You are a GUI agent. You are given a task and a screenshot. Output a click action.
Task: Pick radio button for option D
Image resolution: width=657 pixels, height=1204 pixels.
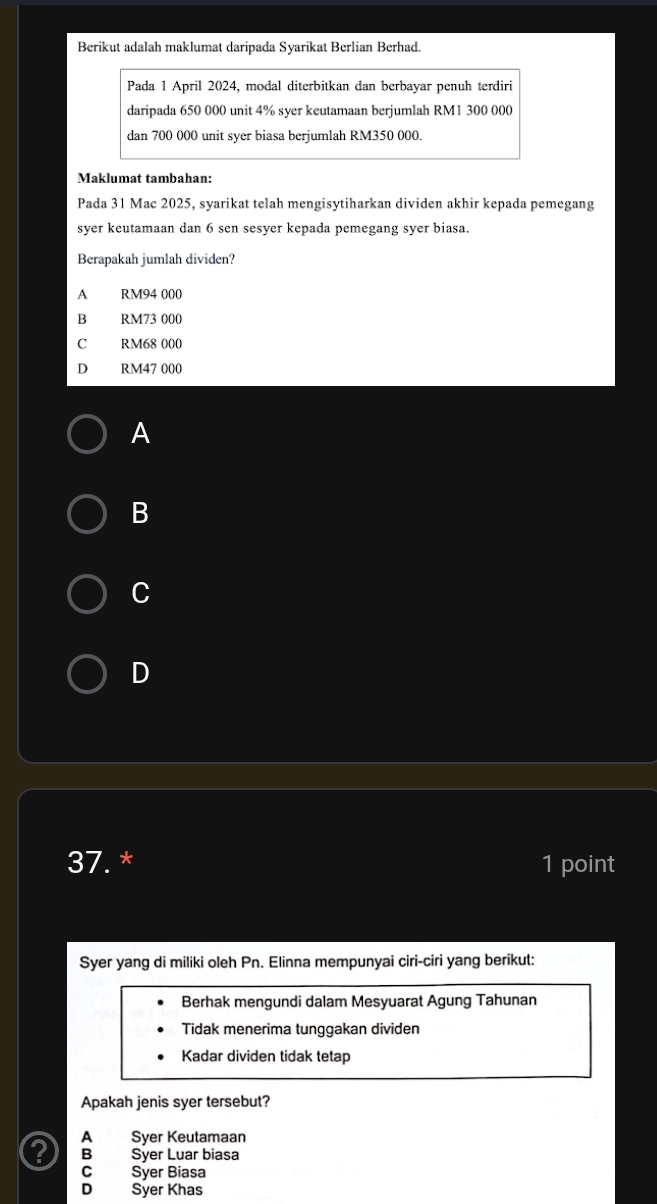click(x=88, y=673)
